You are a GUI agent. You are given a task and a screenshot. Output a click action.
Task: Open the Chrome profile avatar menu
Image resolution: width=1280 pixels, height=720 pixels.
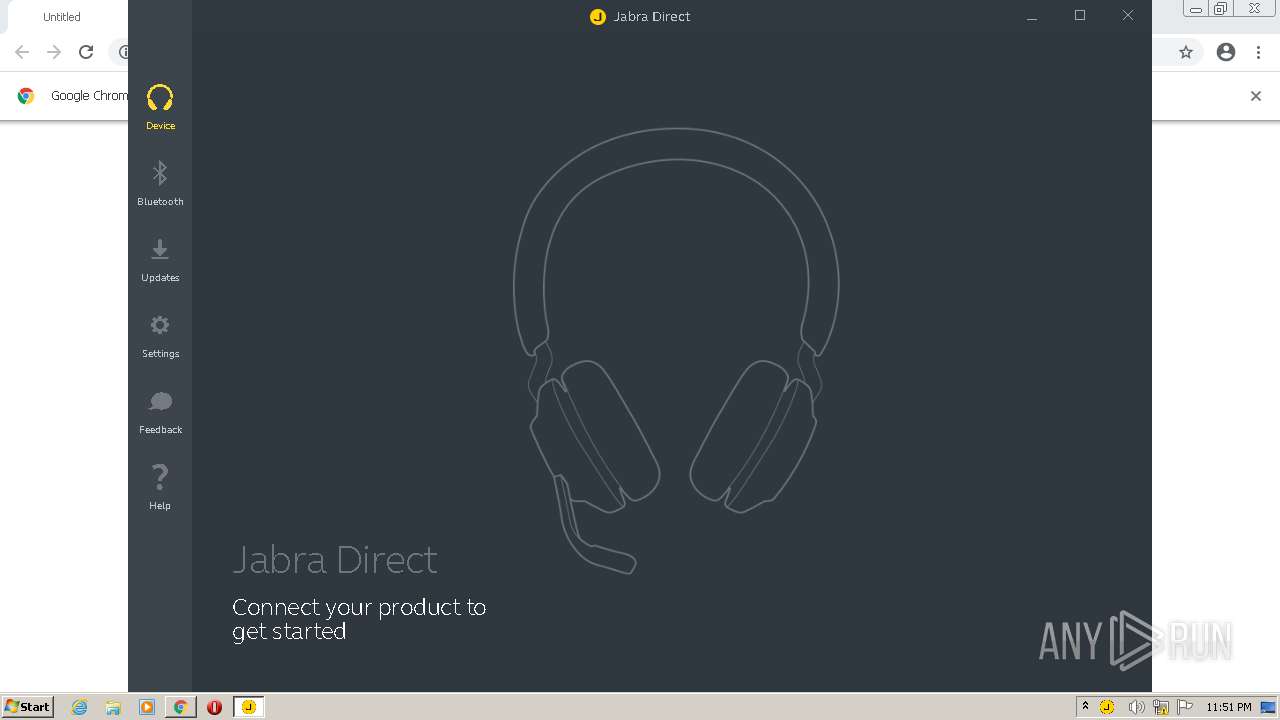tap(1226, 52)
